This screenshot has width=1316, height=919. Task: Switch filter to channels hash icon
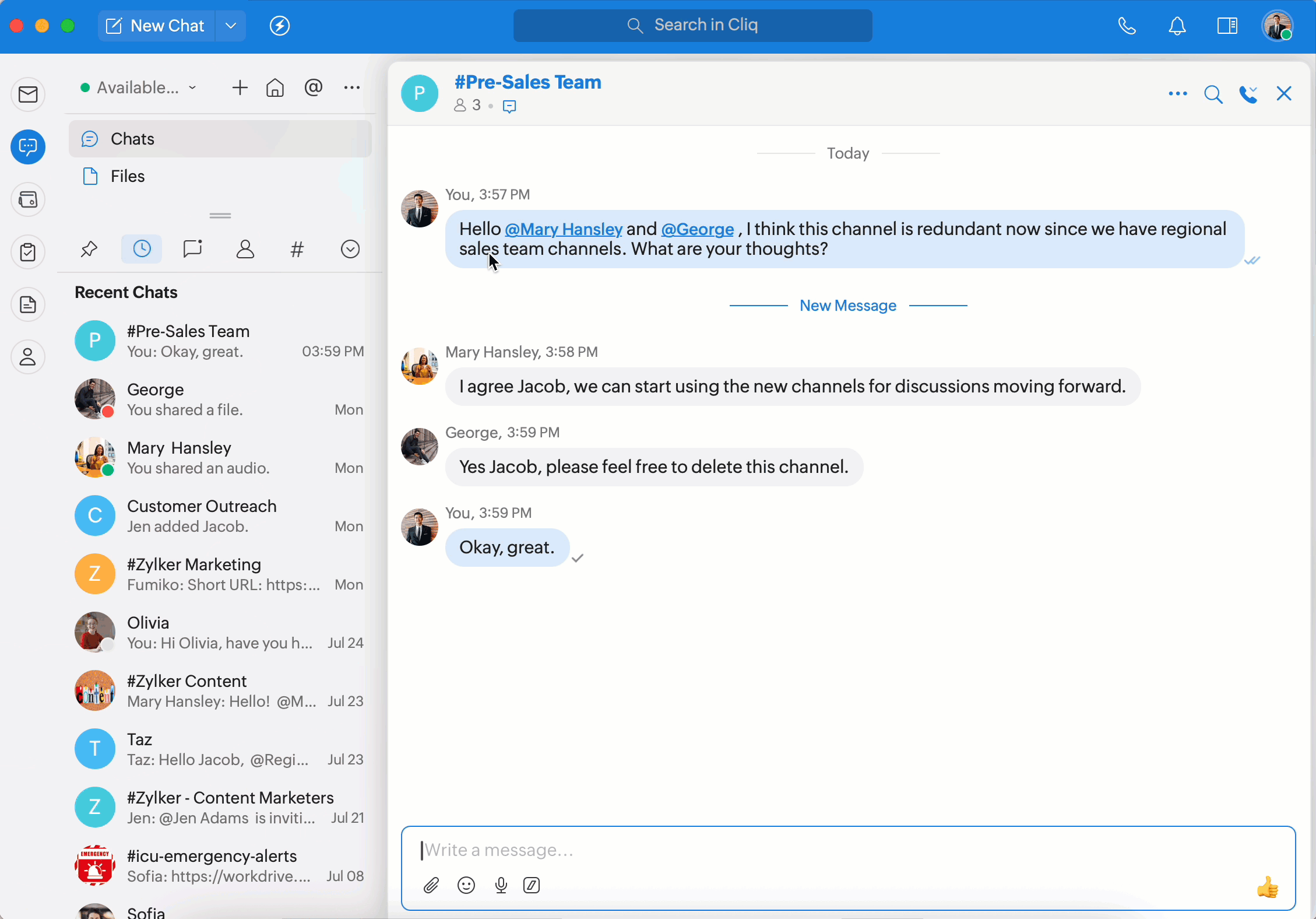point(297,250)
